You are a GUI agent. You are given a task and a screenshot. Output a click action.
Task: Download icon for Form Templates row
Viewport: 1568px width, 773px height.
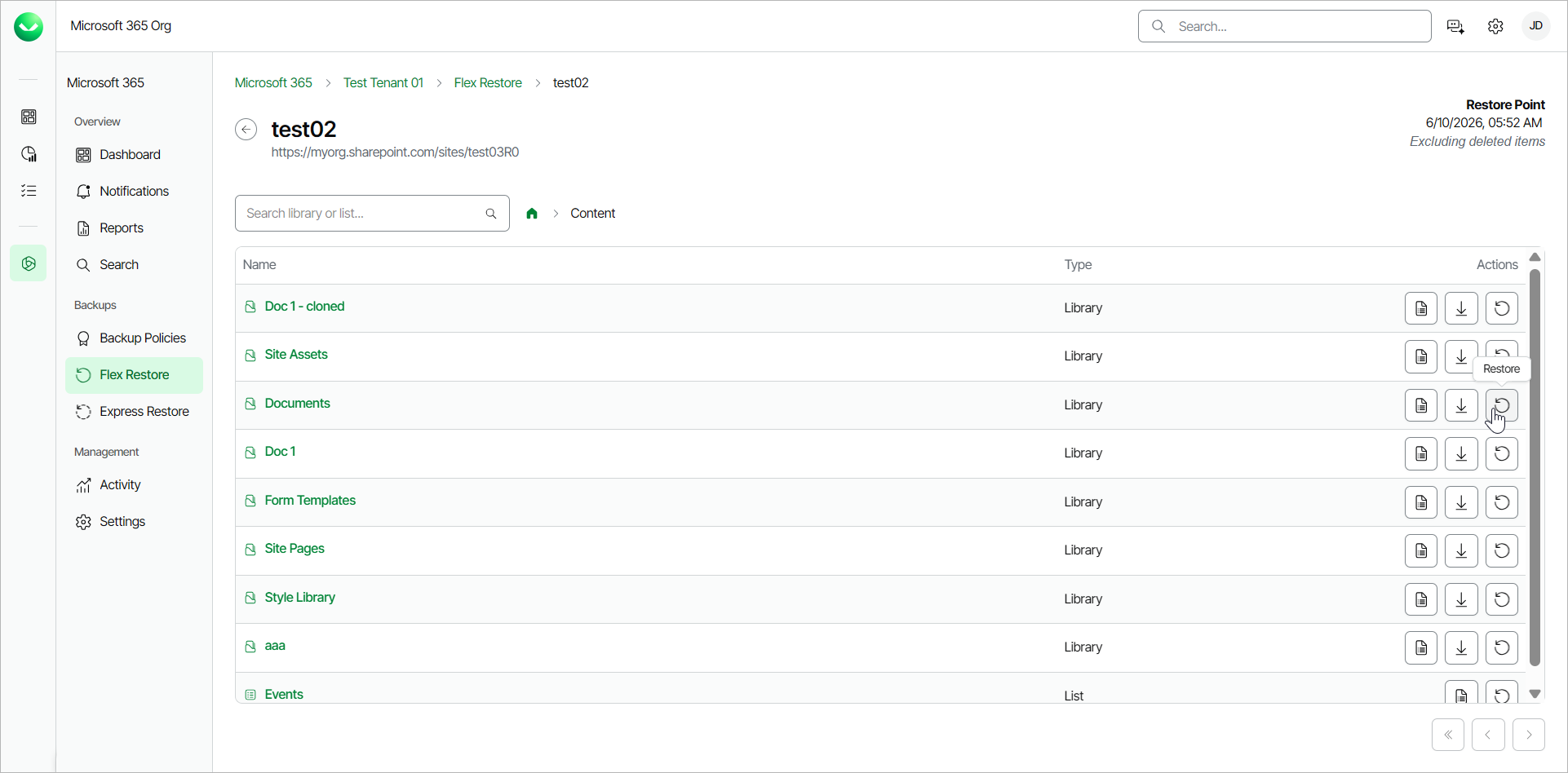tap(1461, 502)
